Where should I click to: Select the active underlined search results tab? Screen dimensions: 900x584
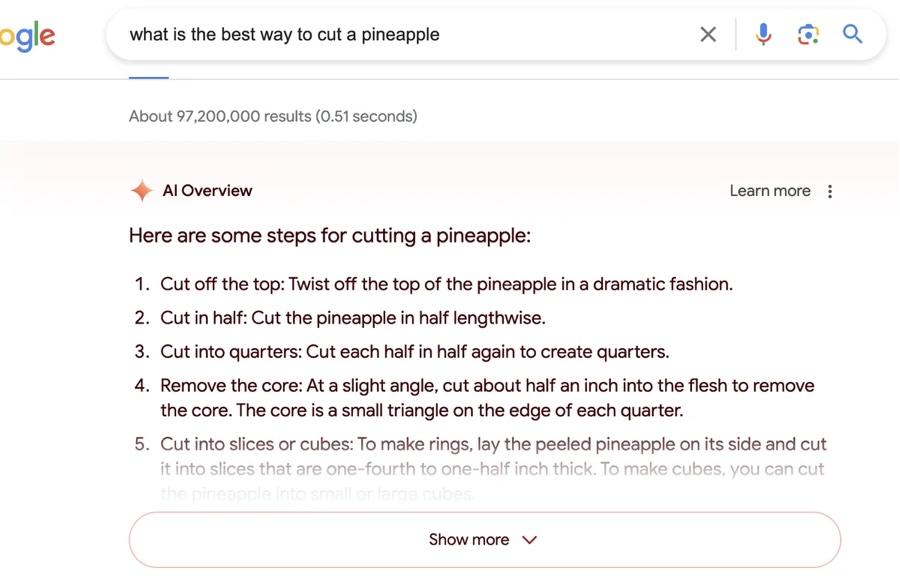149,77
